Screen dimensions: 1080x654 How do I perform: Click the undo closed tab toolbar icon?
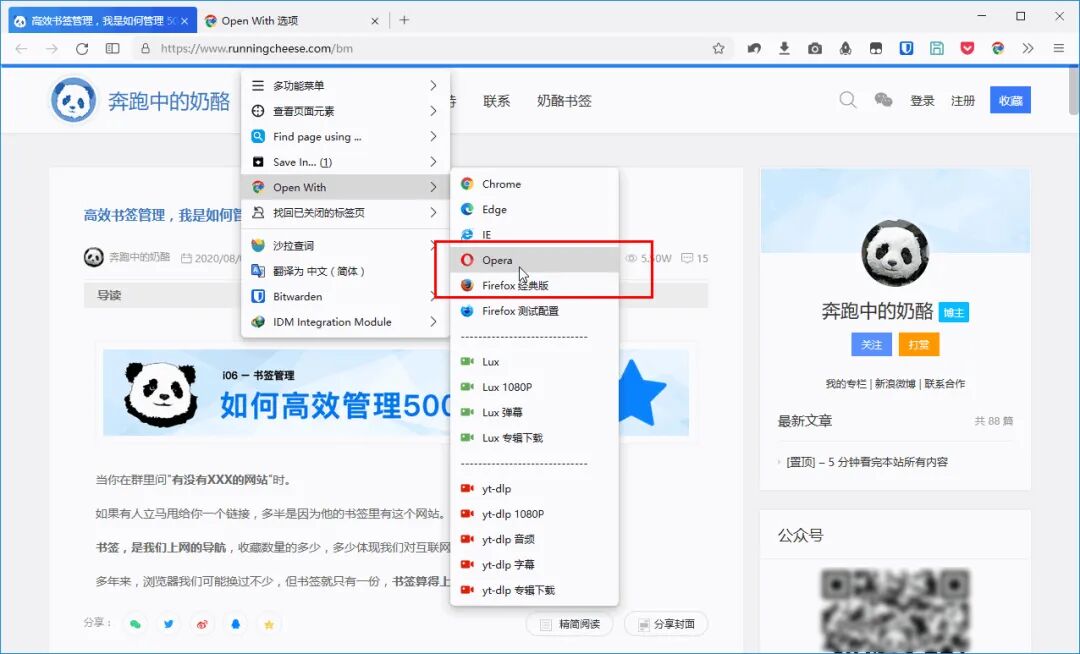click(x=754, y=48)
